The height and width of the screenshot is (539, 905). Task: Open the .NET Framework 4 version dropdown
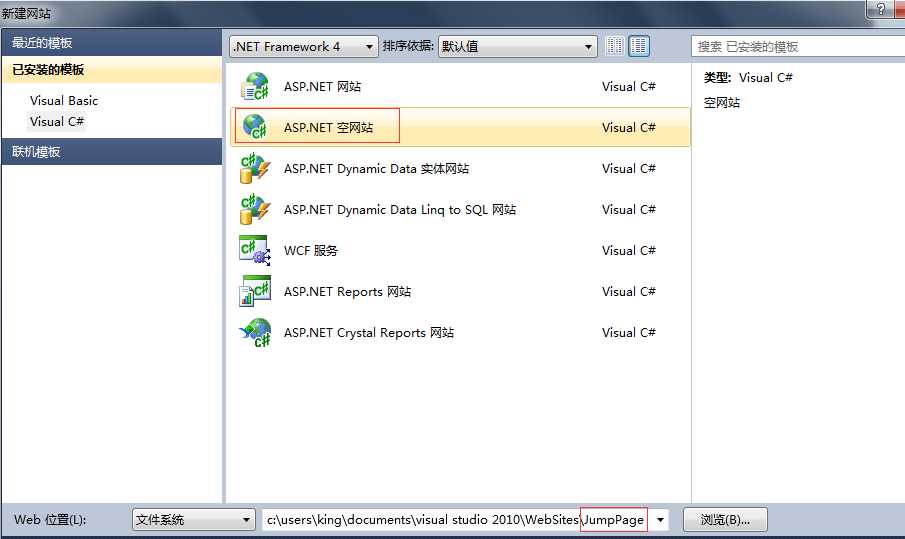point(304,47)
